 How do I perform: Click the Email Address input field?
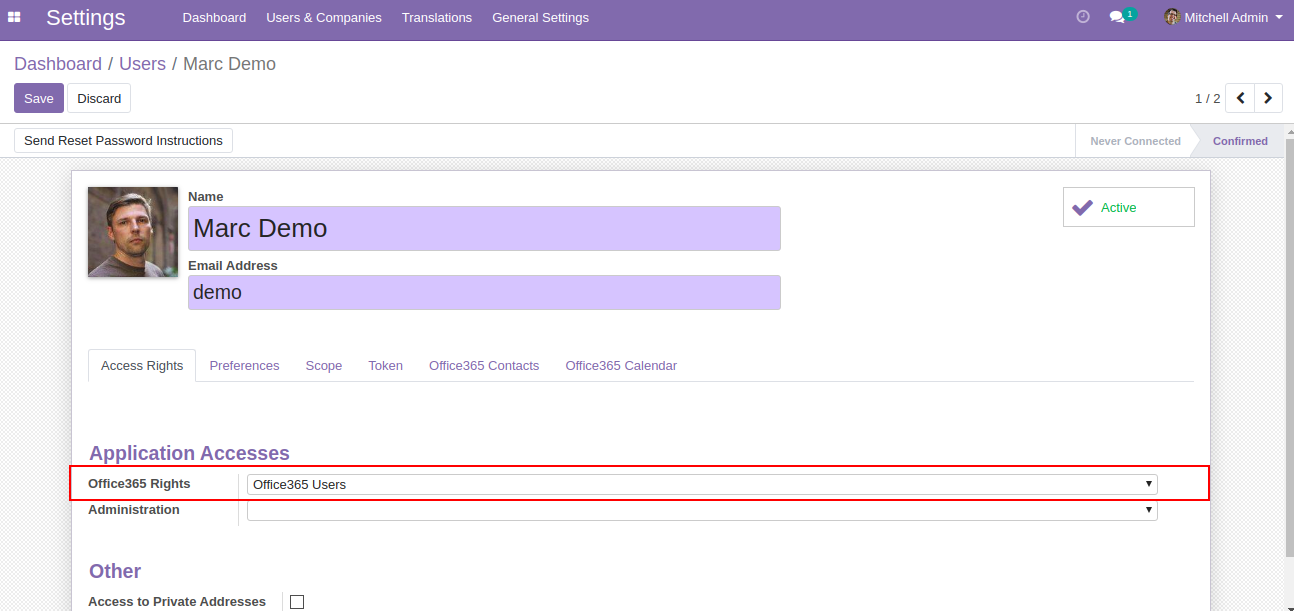pos(484,293)
